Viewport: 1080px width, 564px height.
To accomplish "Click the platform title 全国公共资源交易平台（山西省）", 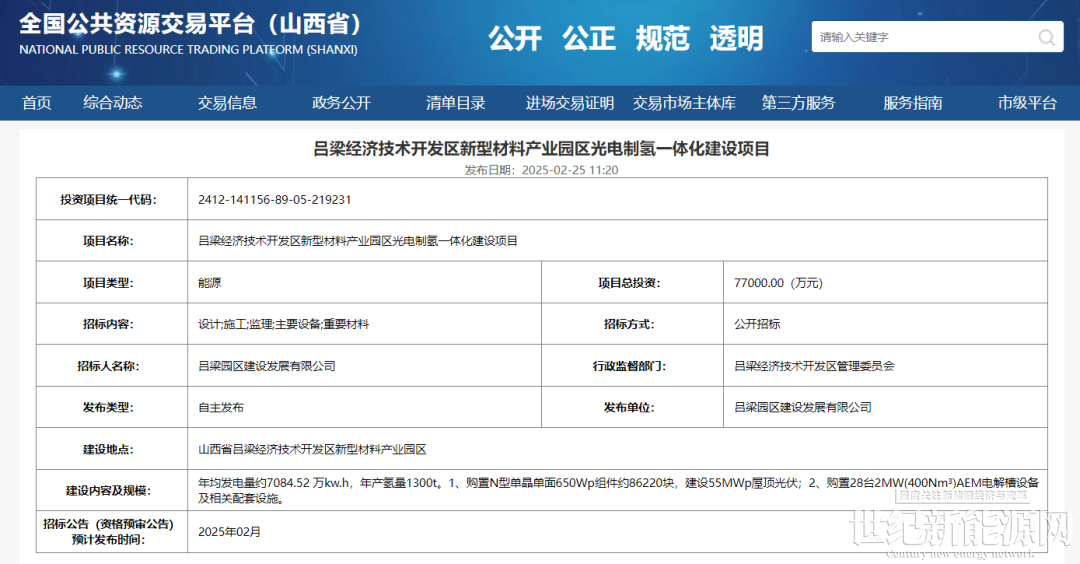I will 191,24.
